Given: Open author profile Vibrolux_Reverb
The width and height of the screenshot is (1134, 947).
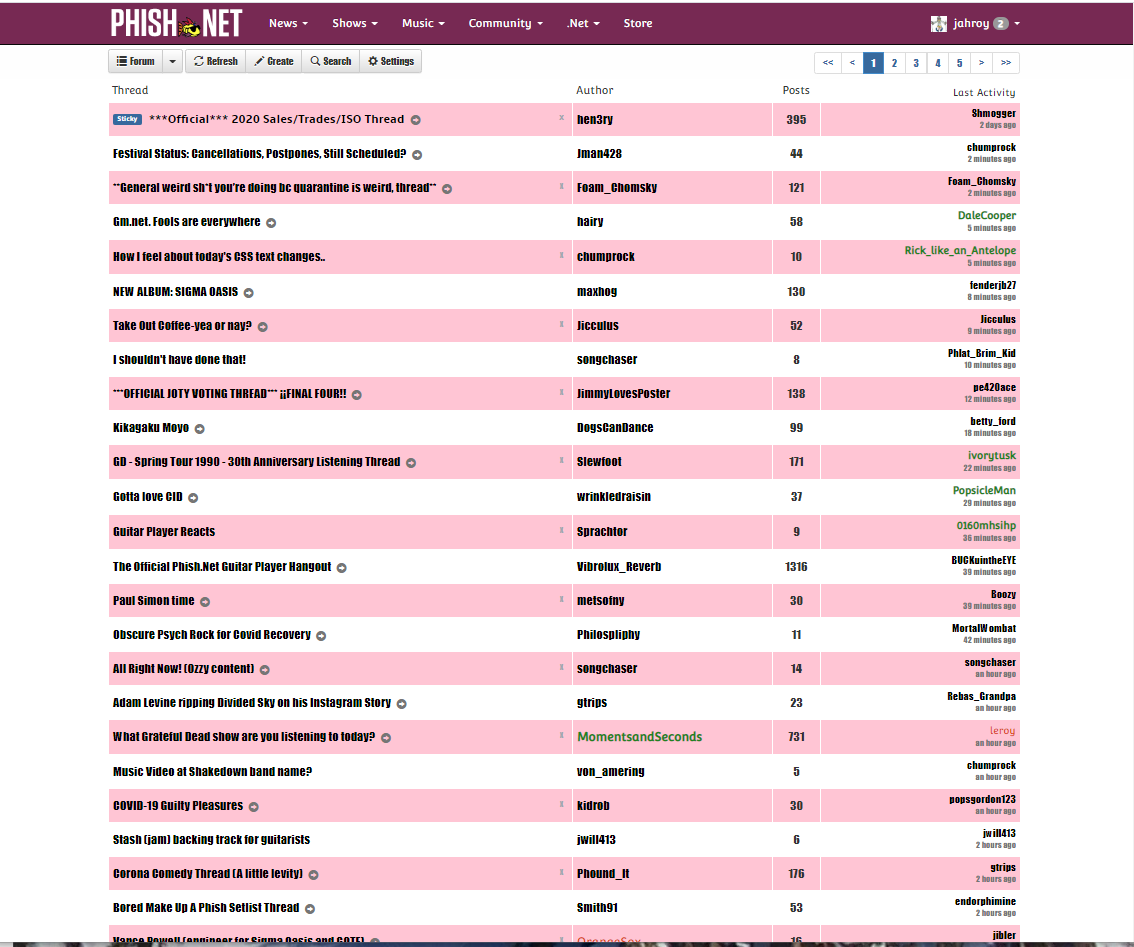Looking at the screenshot, I should pos(619,567).
